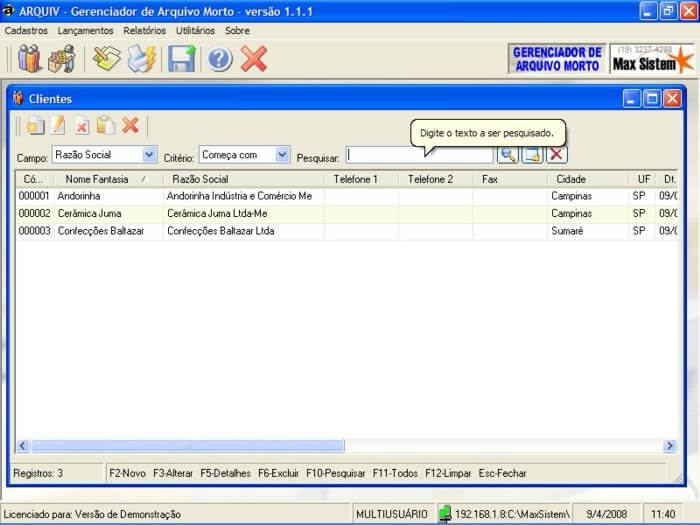
Task: Open the Campo dropdown arrow
Action: 149,155
